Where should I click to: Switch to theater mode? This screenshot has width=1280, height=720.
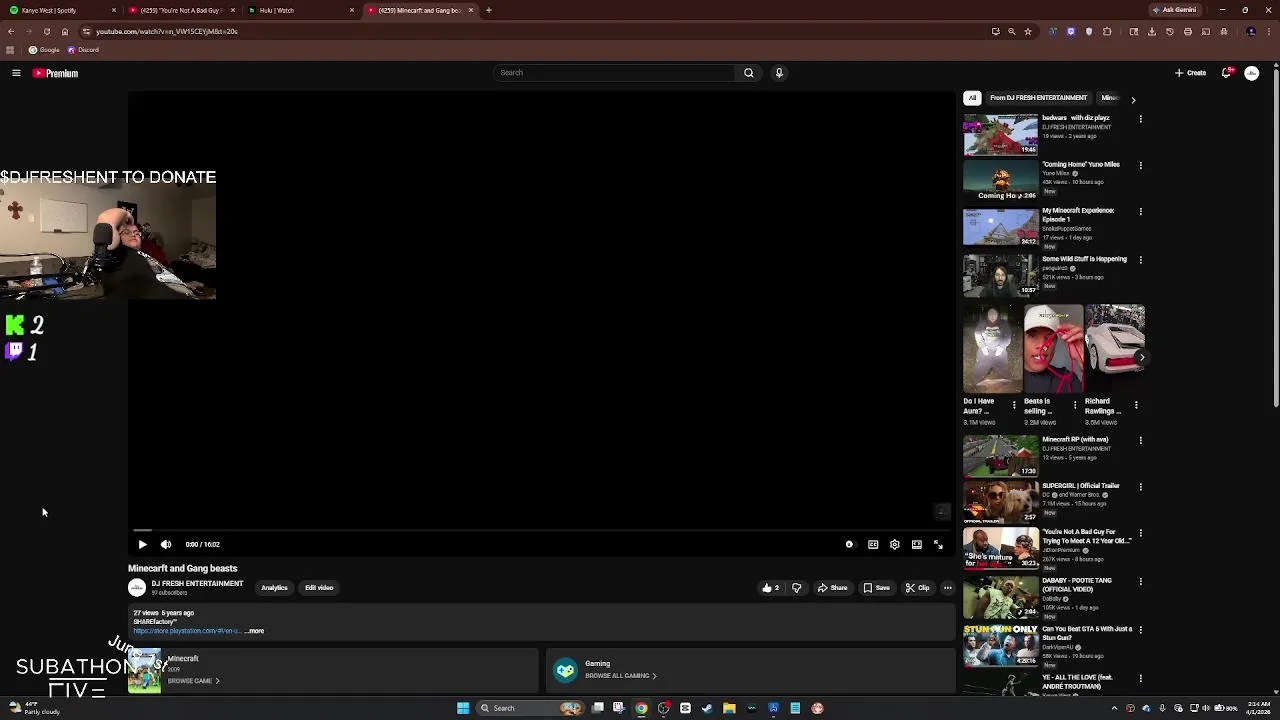click(917, 544)
